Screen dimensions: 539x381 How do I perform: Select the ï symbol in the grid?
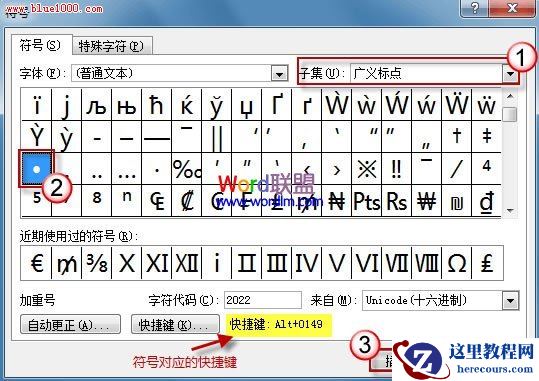(36, 105)
